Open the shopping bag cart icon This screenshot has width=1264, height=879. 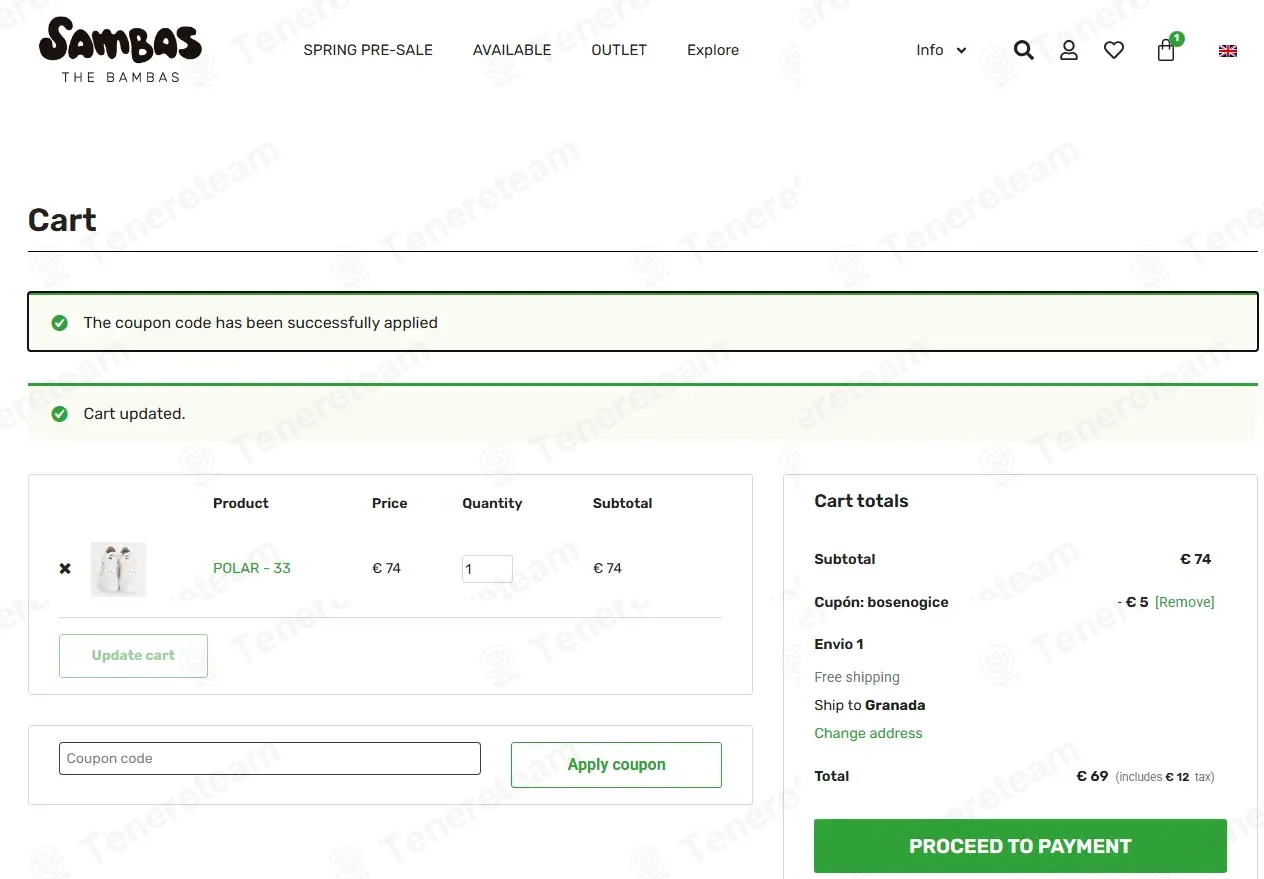coord(1168,48)
